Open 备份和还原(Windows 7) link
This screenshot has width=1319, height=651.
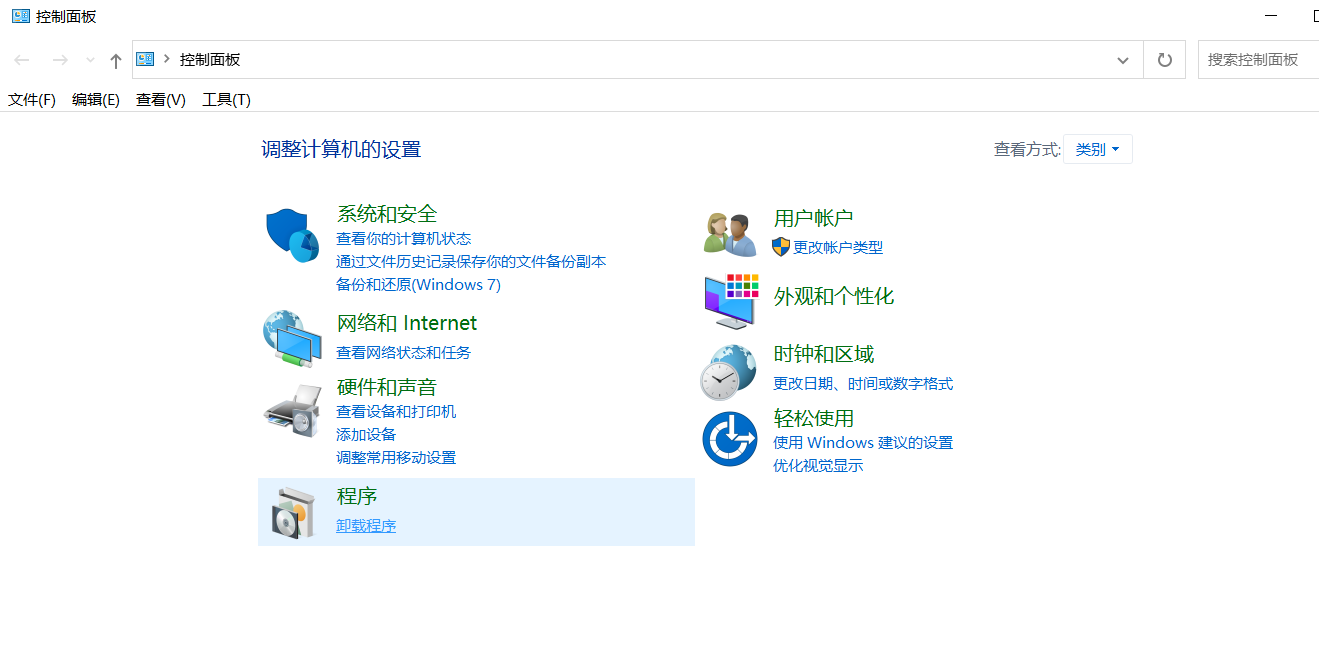pos(418,284)
